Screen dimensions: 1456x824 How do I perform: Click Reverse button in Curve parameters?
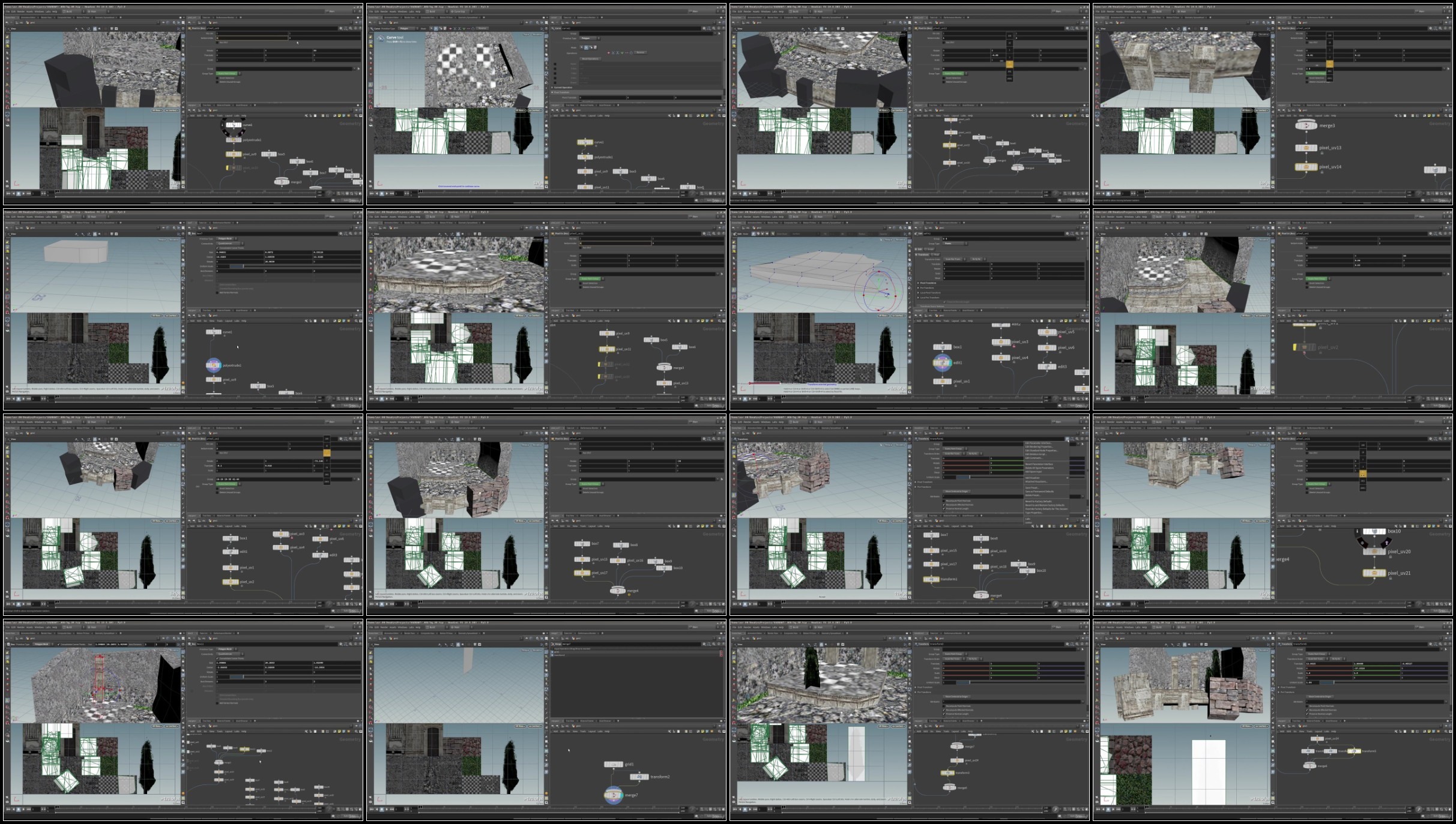(640, 52)
